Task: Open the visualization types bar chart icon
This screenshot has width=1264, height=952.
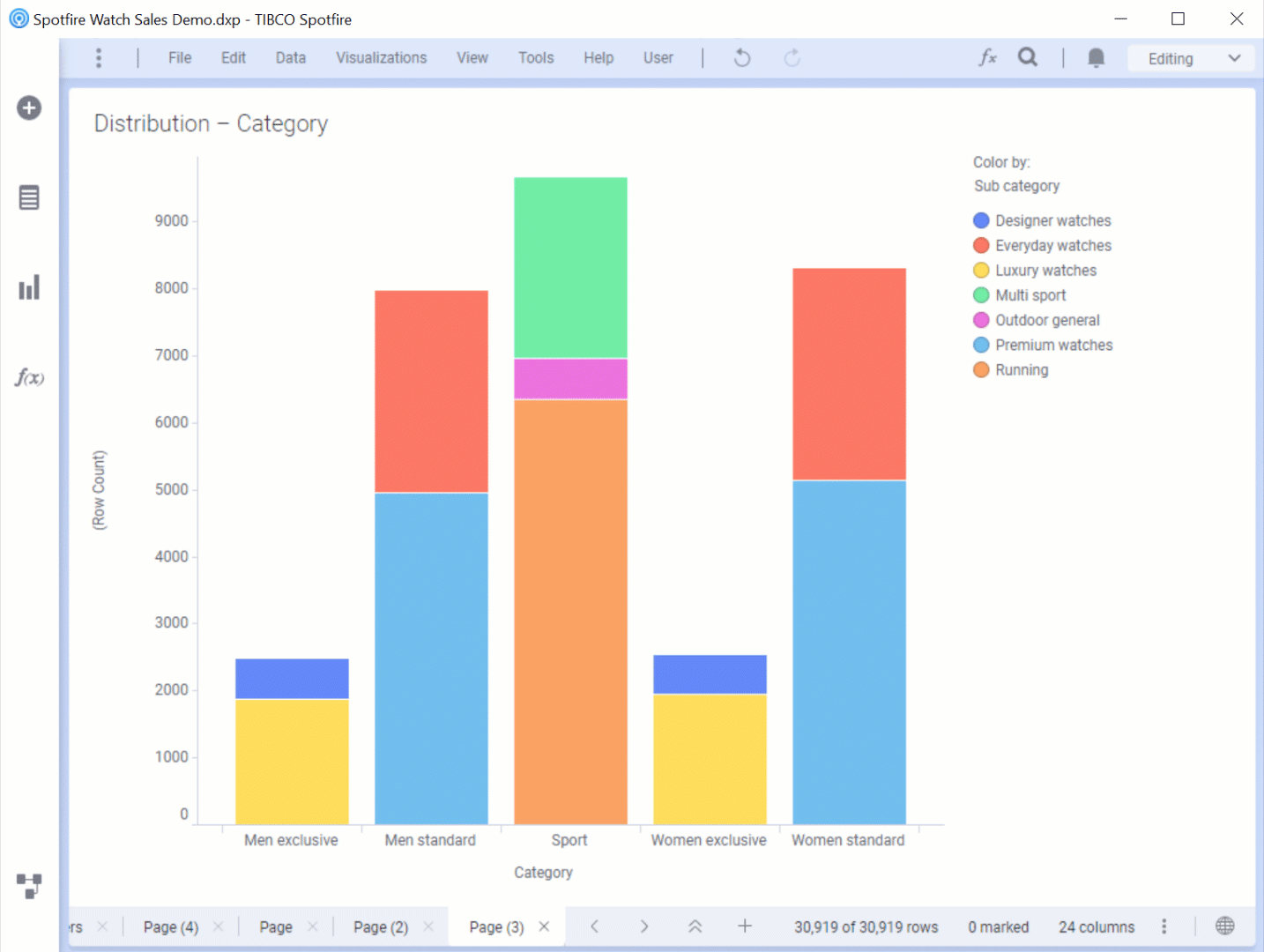Action: [x=29, y=287]
